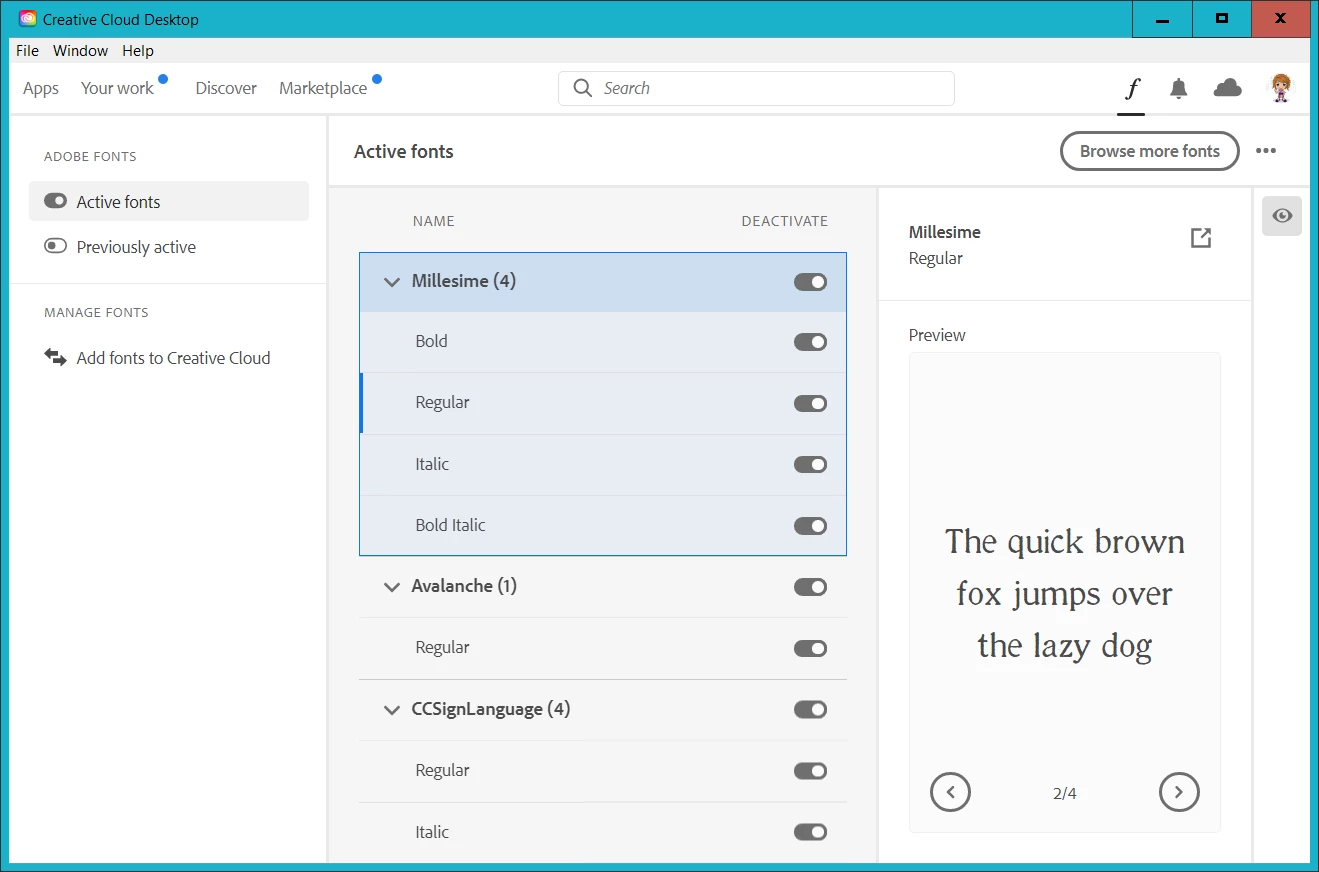Deactivate Millesime Italic
This screenshot has width=1319, height=872.
pos(811,465)
